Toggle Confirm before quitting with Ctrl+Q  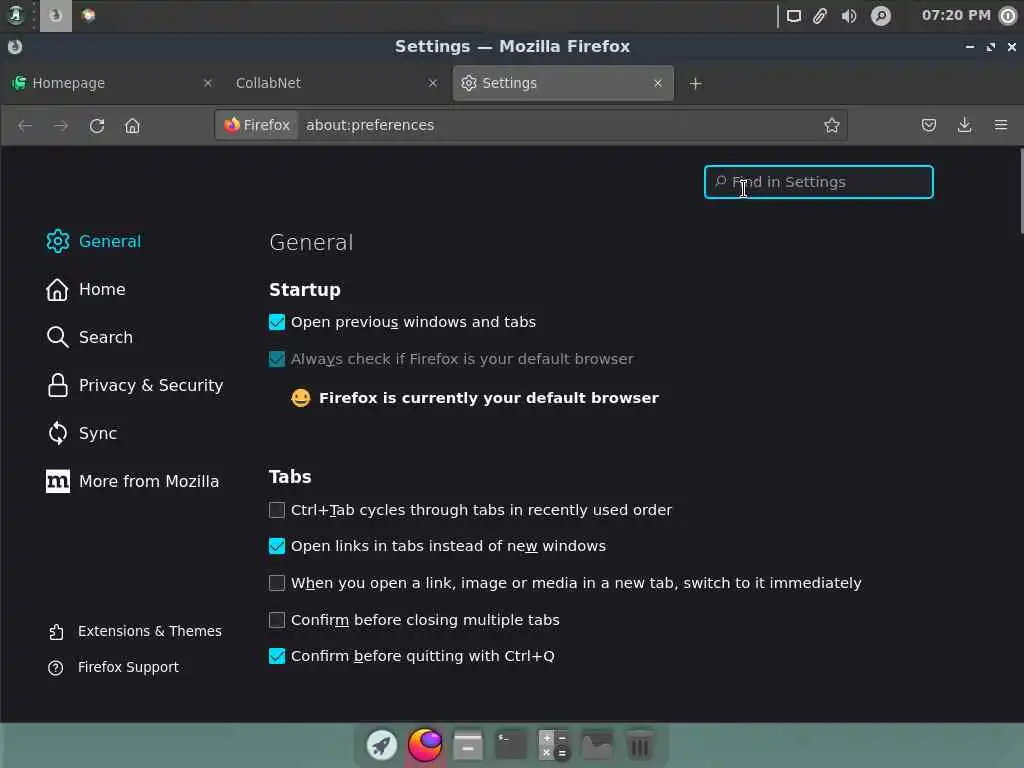pos(277,656)
